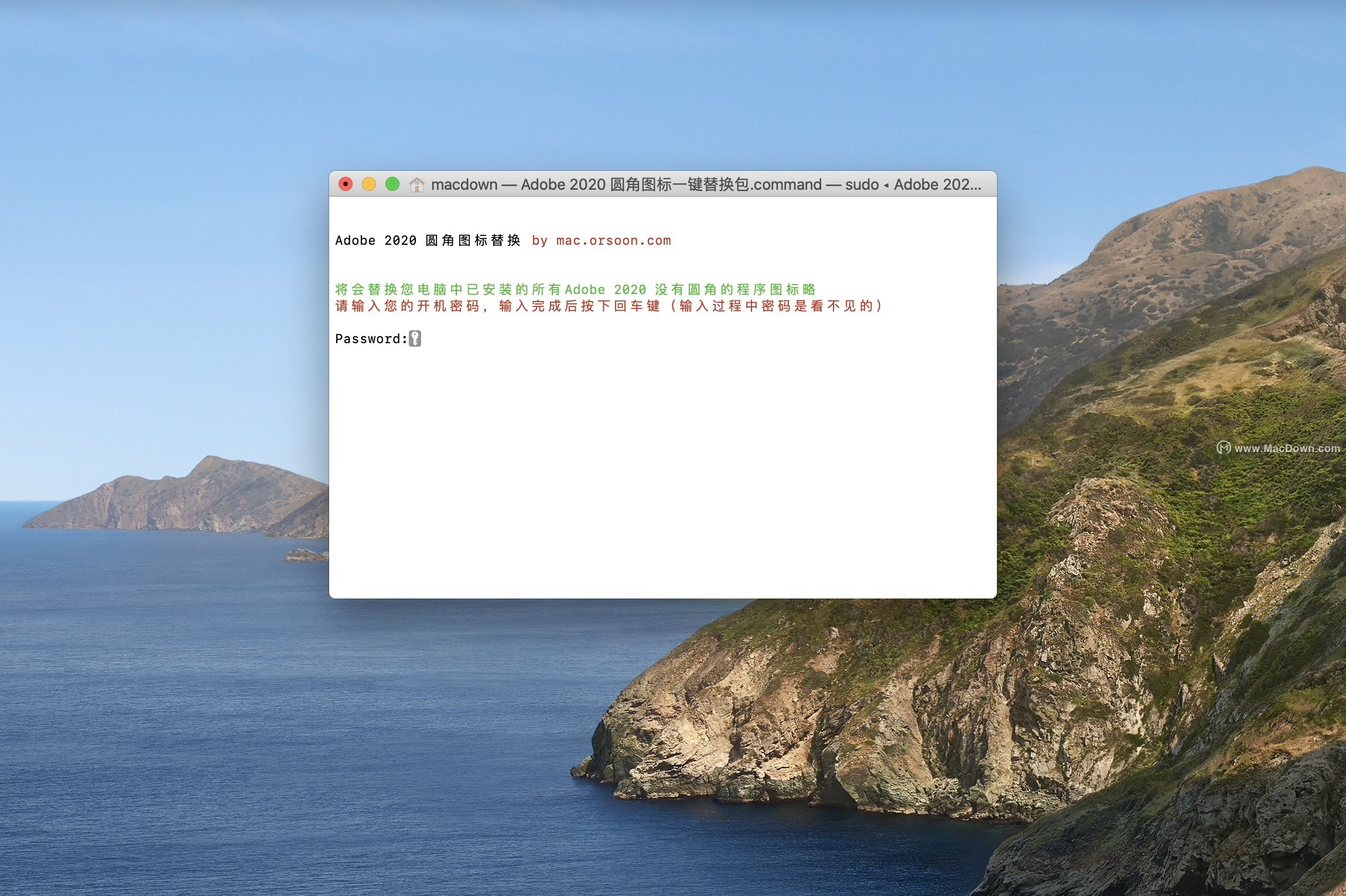The height and width of the screenshot is (896, 1346).
Task: Close the Terminal window with red button
Action: tap(346, 184)
